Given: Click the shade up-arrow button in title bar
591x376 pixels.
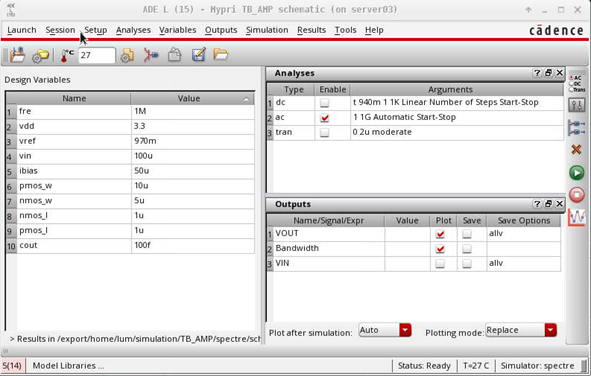Looking at the screenshot, I should click(x=528, y=10).
